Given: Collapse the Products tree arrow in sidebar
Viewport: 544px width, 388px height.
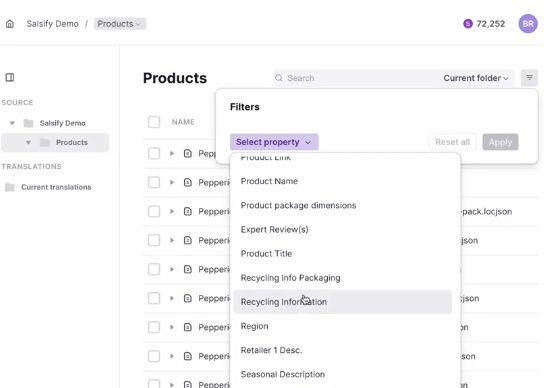Looking at the screenshot, I should pos(28,142).
